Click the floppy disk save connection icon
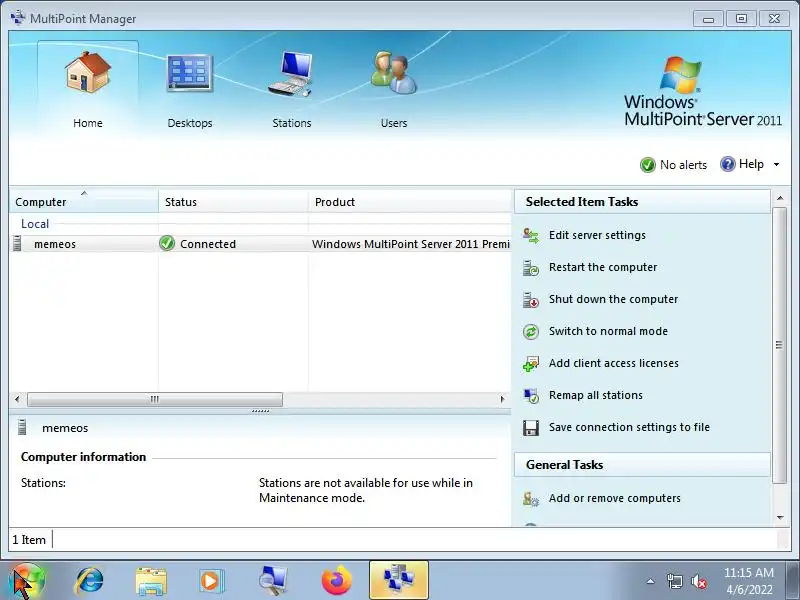The height and width of the screenshot is (600, 800). [531, 428]
